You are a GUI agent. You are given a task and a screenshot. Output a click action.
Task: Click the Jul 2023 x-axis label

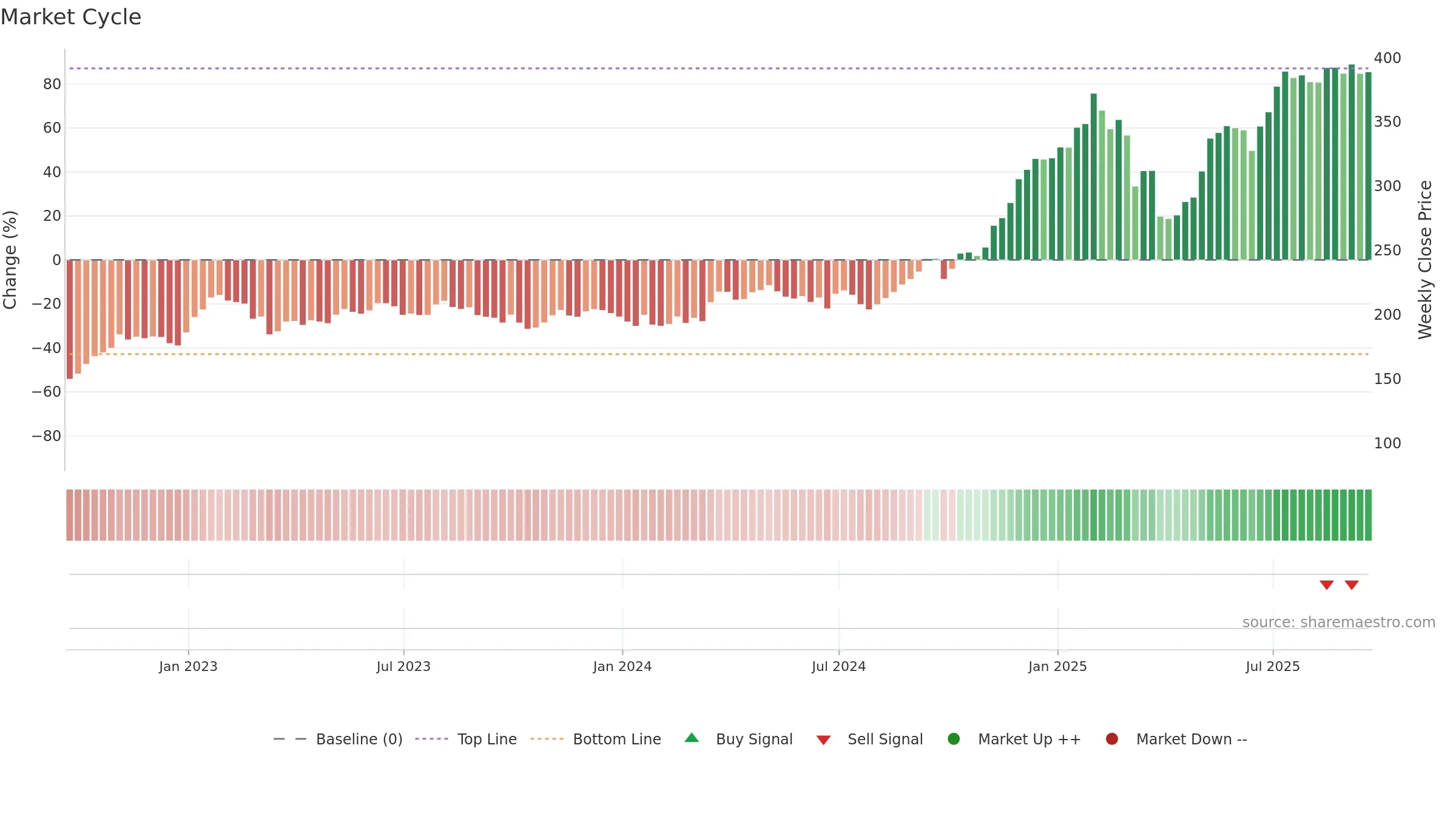point(403,666)
